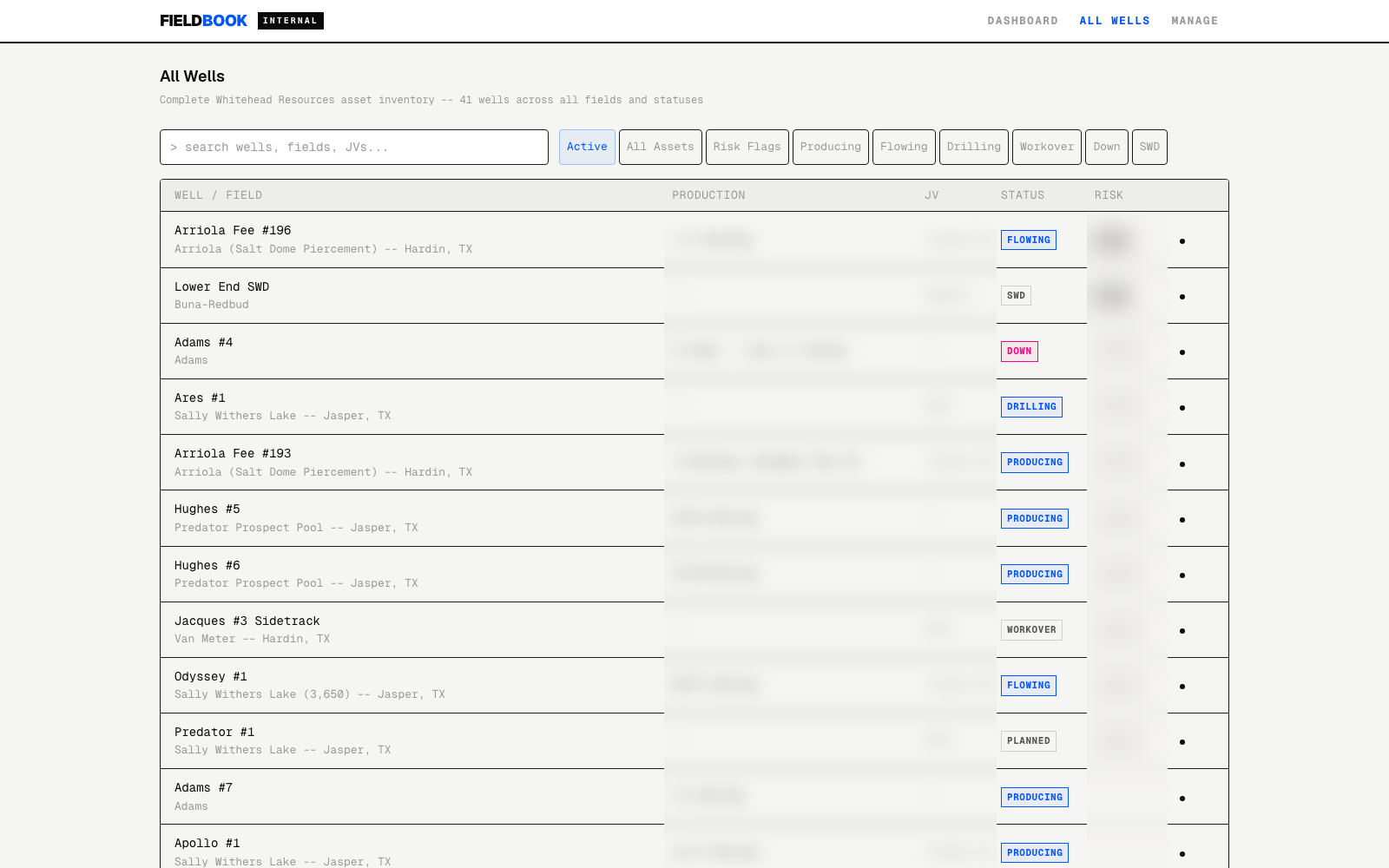This screenshot has width=1389, height=868.
Task: Click the WORKOVER badge for Jacques #3 Sidetrack
Action: (x=1031, y=630)
